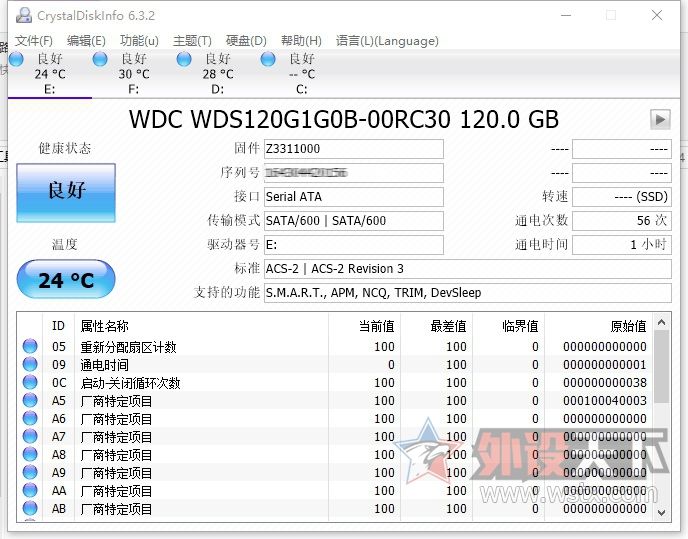Click the standard field ACS-2 Revision 3
Viewport: 688px width, 539px height.
pyautogui.click(x=468, y=269)
